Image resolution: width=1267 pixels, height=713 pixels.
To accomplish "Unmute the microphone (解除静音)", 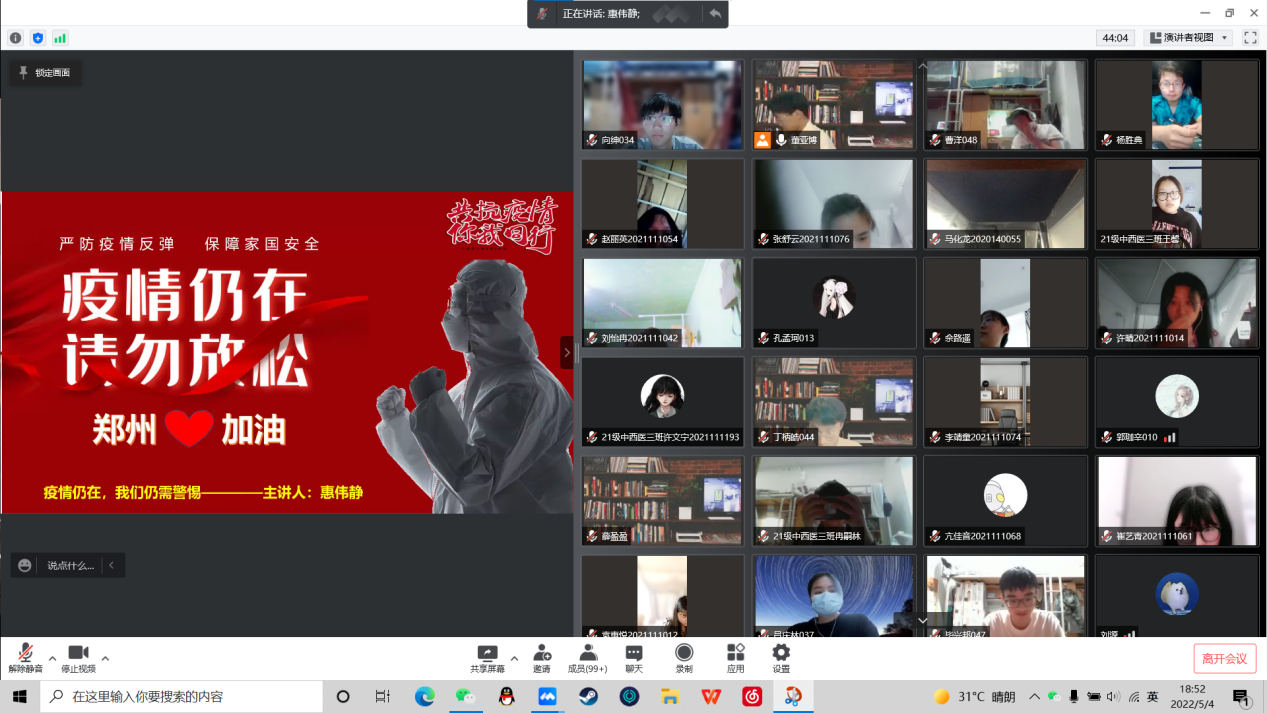I will point(25,656).
